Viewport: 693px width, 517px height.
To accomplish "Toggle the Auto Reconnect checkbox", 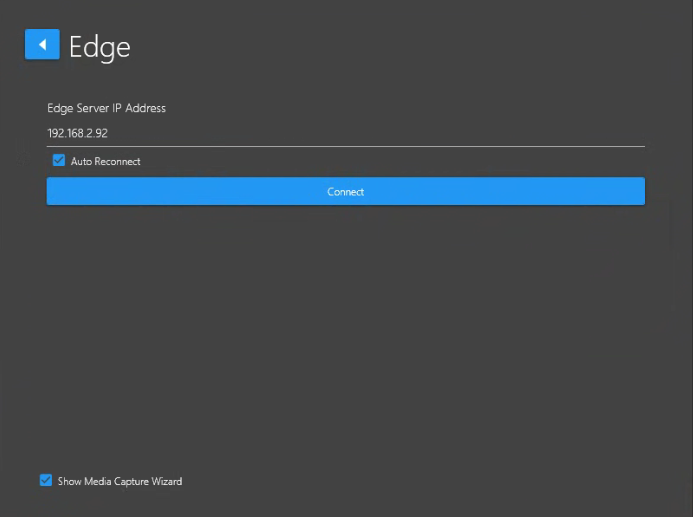I will [59, 161].
